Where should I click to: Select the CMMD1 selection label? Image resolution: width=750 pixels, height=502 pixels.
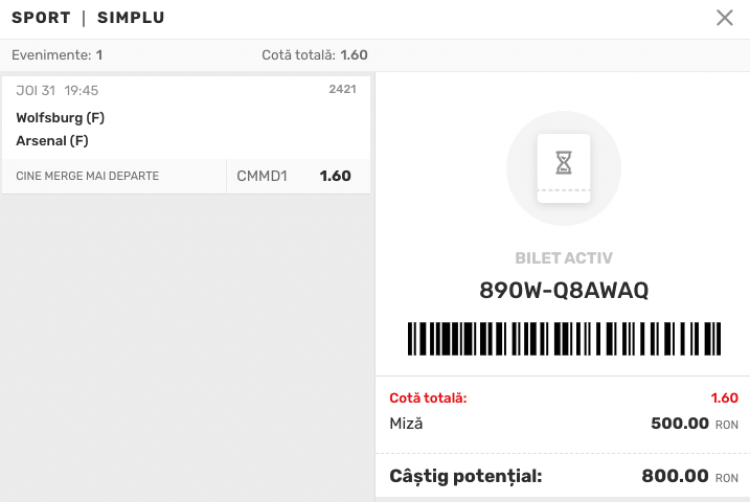pos(262,176)
